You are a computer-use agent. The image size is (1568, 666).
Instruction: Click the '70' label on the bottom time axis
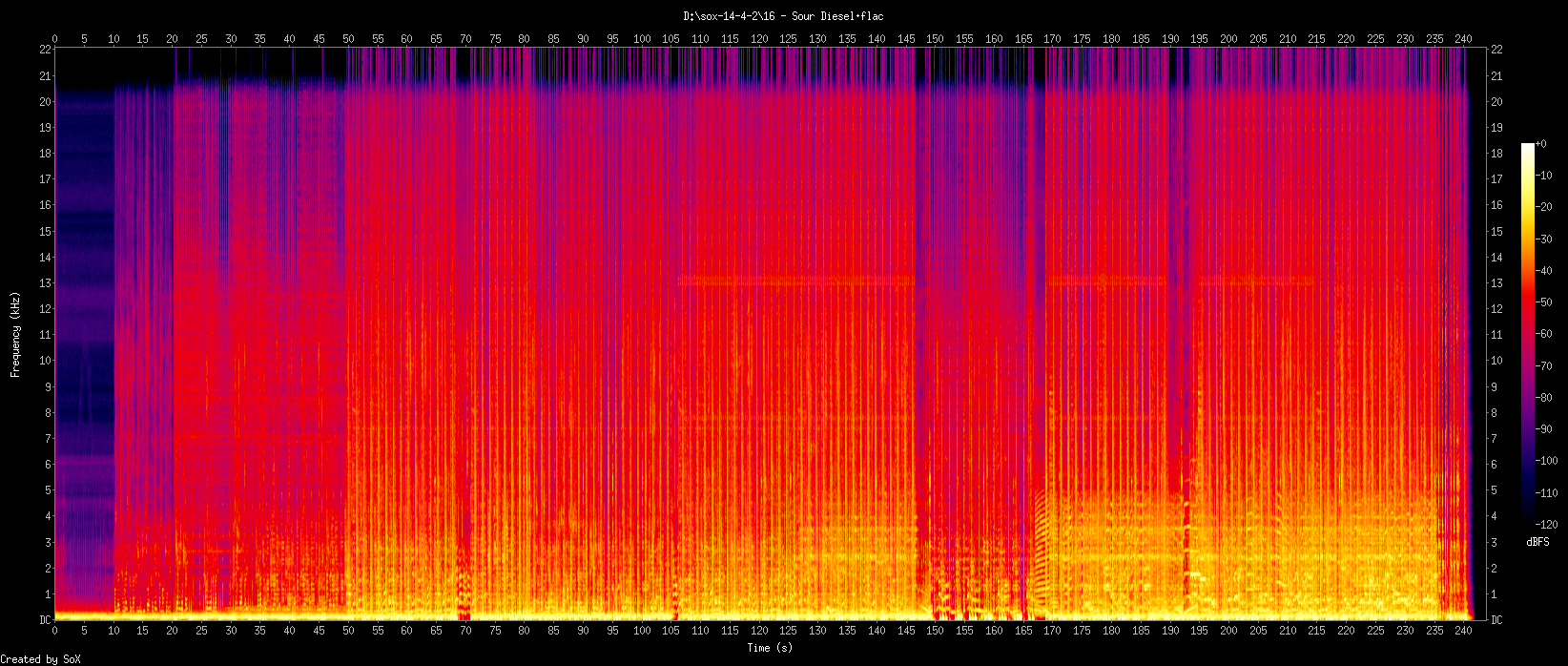click(466, 632)
